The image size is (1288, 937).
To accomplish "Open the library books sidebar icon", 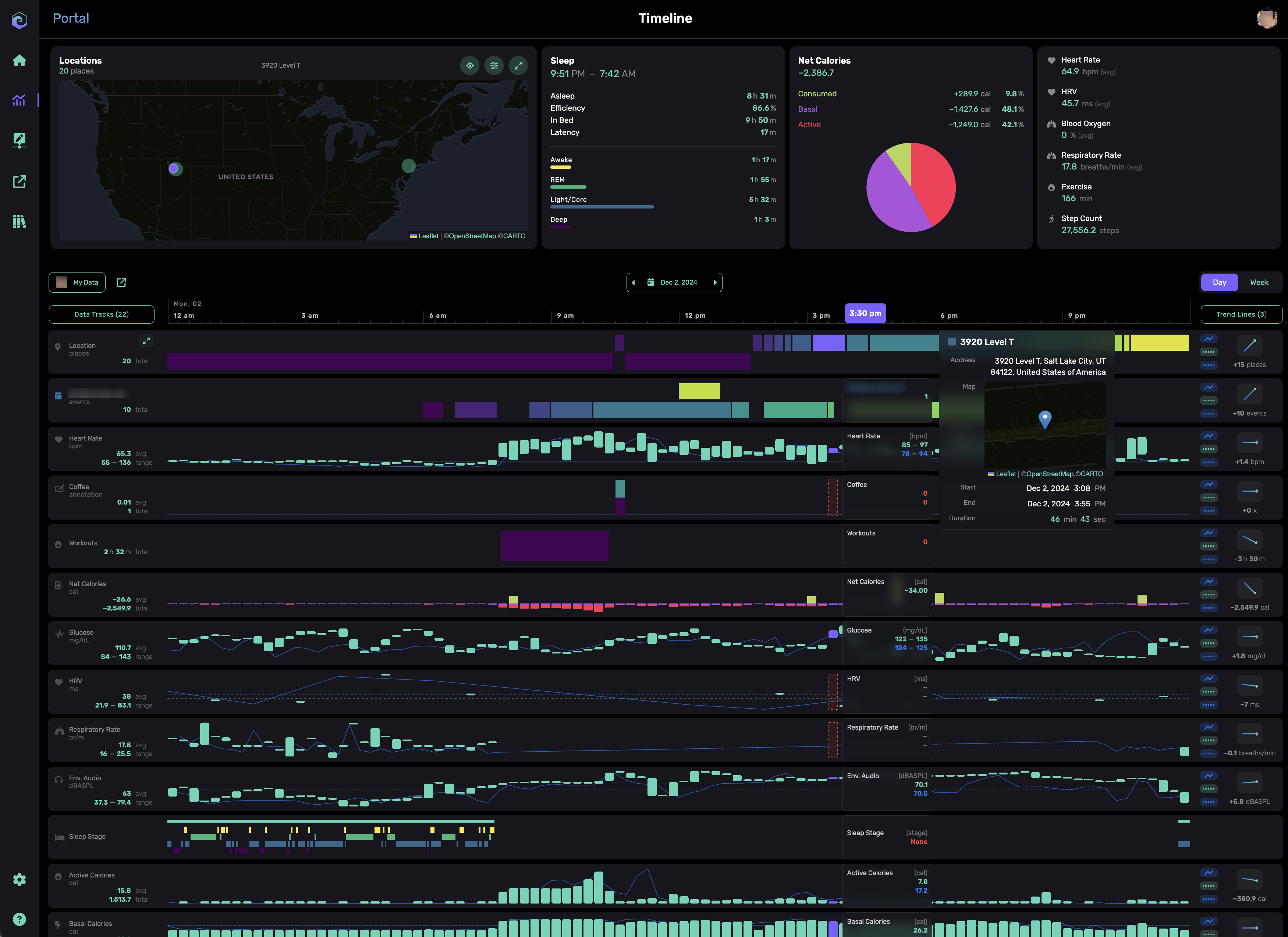I will (19, 221).
